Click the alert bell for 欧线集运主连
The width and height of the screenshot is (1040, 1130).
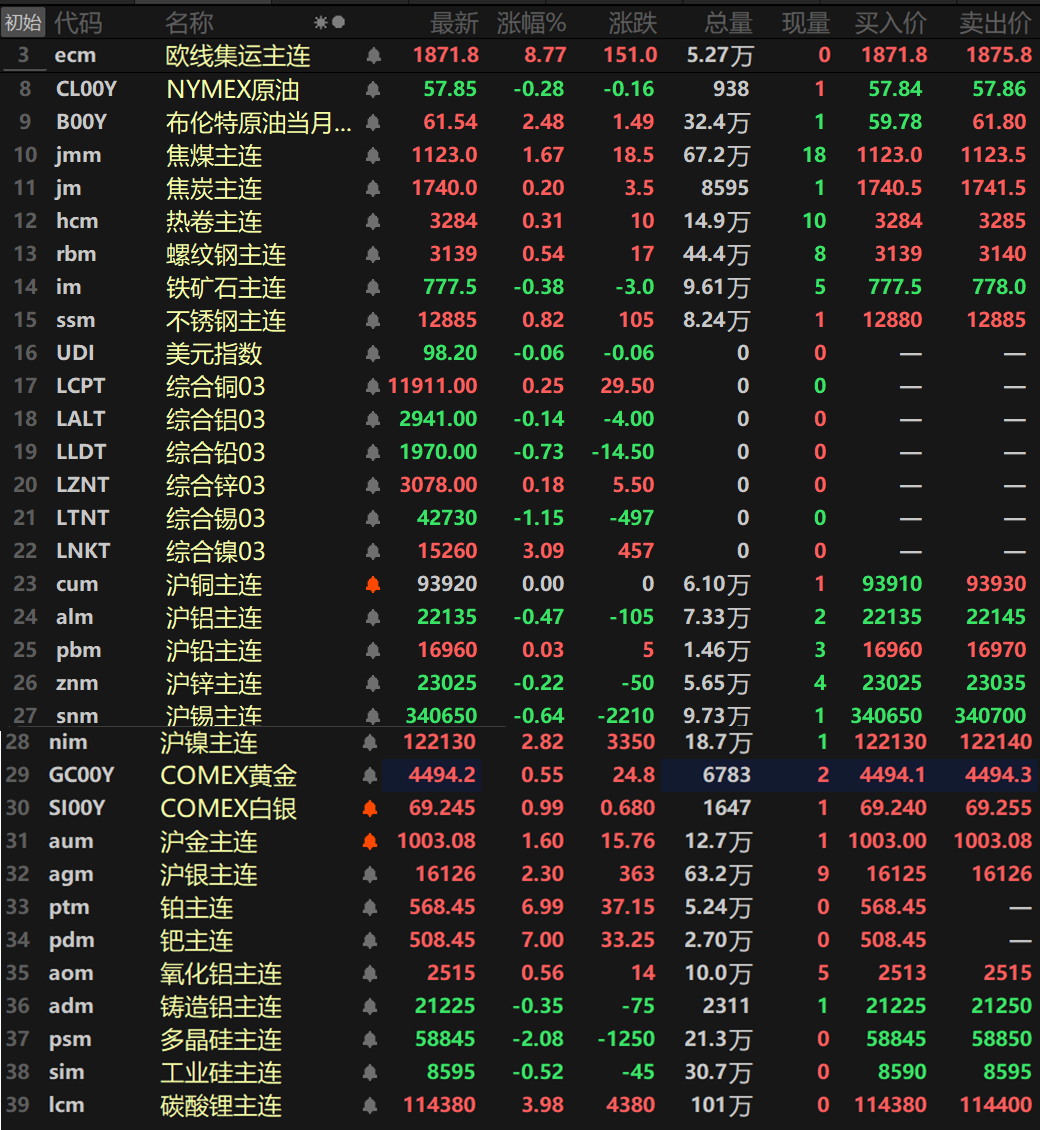tap(373, 56)
